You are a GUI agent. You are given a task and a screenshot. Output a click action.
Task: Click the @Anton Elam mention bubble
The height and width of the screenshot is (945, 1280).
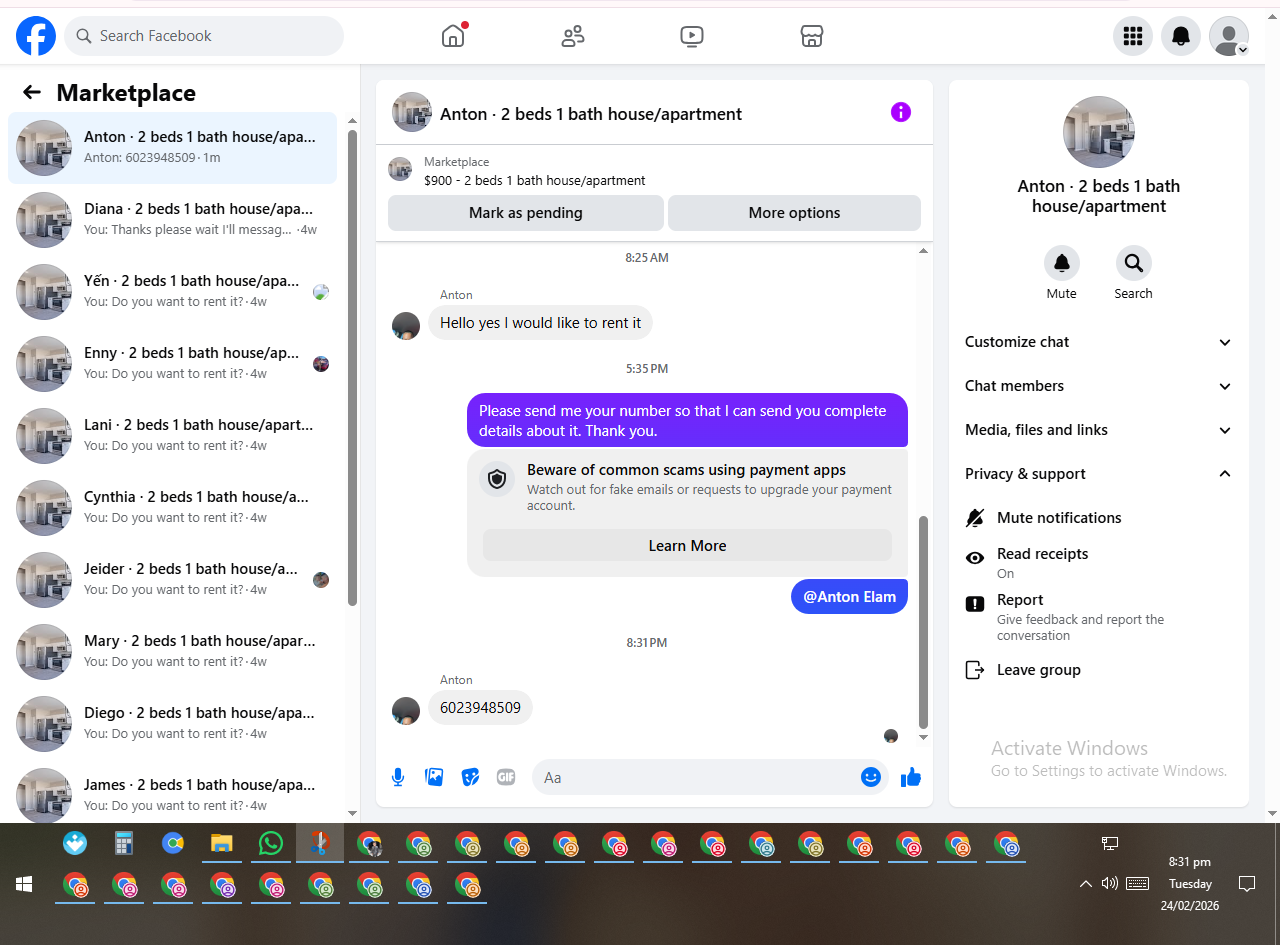850,597
